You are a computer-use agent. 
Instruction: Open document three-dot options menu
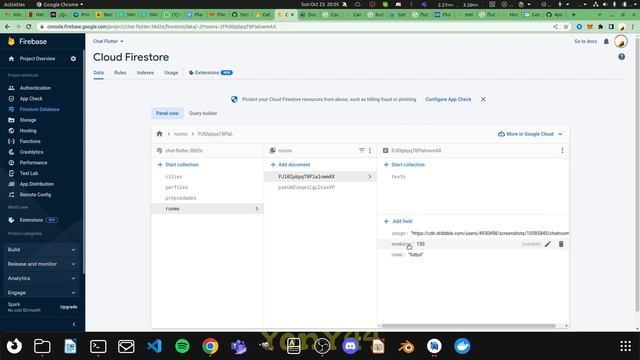562,150
